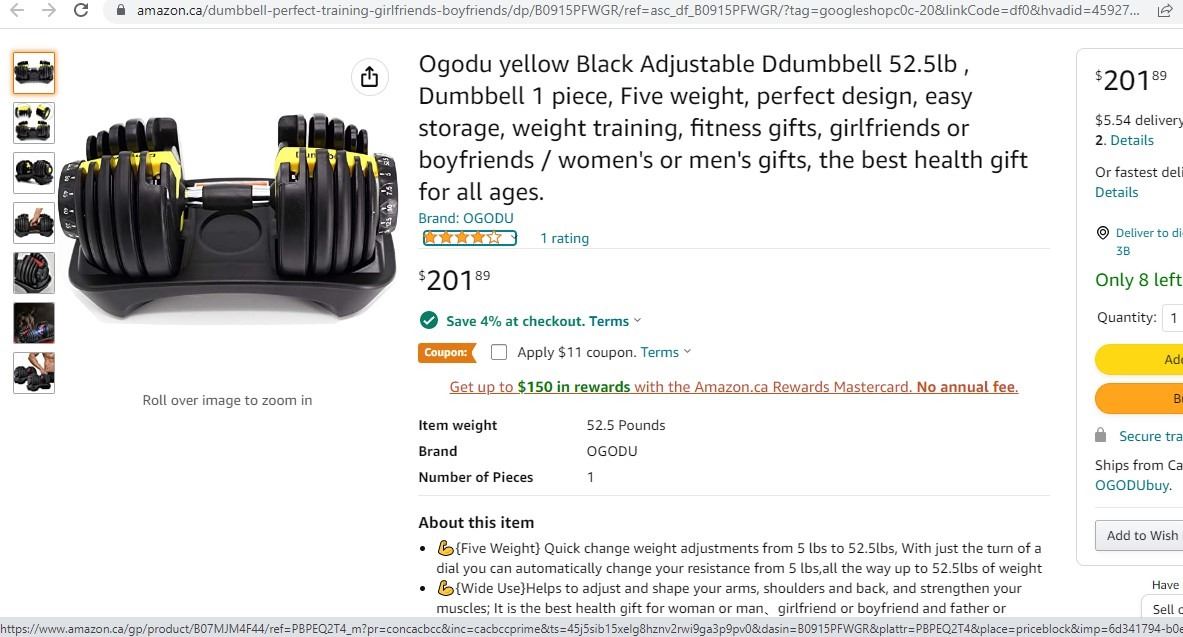Open the 1 rating link
Viewport: 1183px width, 637px height.
click(564, 238)
